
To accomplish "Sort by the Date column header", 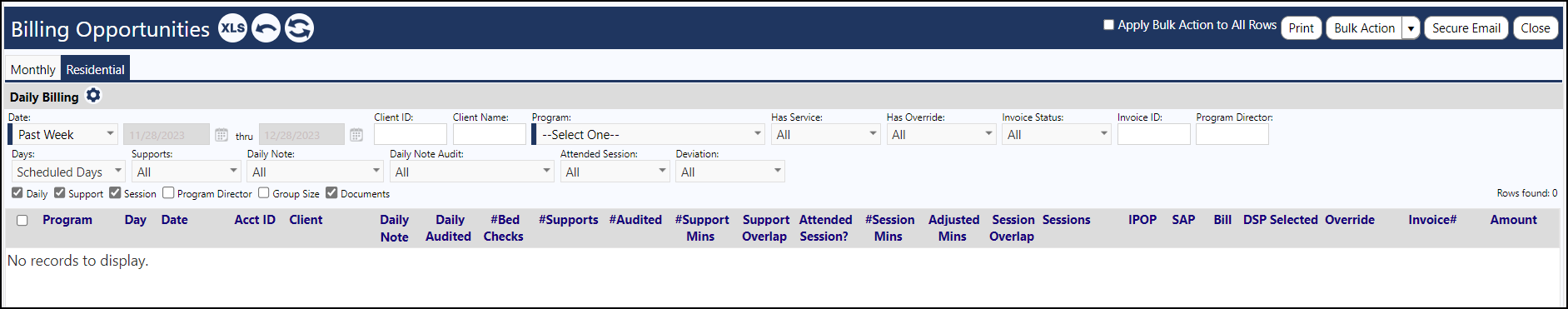I will point(175,220).
